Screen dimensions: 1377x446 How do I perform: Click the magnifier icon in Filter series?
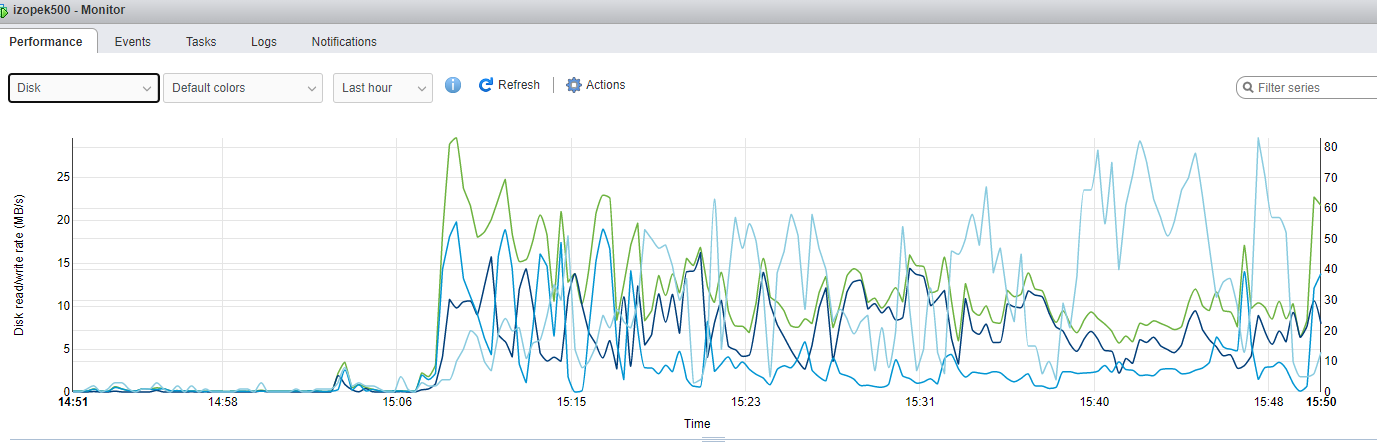tap(1248, 88)
